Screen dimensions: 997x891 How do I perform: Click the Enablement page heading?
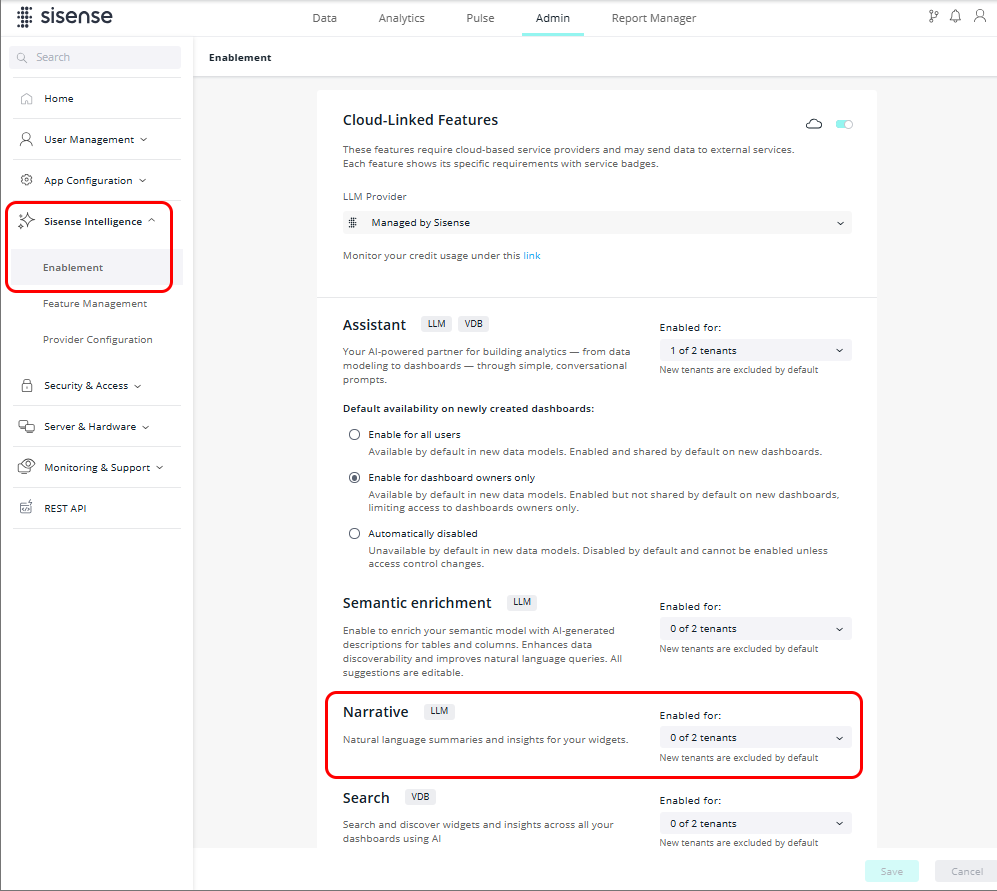point(240,57)
